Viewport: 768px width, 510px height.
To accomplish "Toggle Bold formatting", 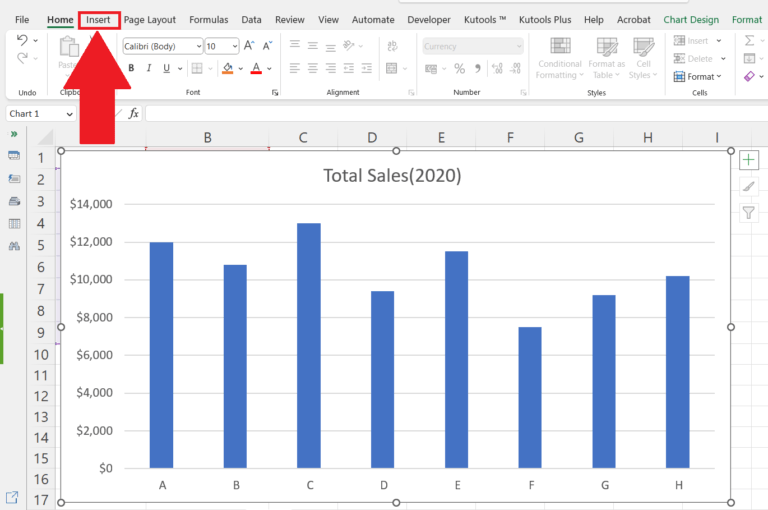I will click(131, 68).
